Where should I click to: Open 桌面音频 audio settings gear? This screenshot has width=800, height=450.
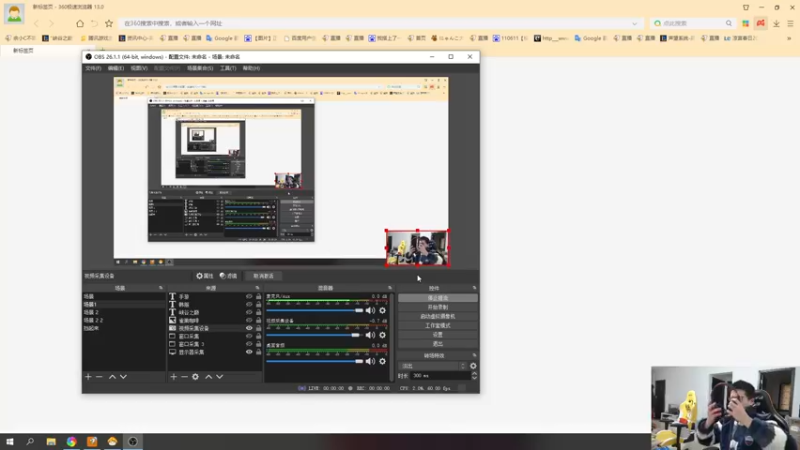(383, 361)
